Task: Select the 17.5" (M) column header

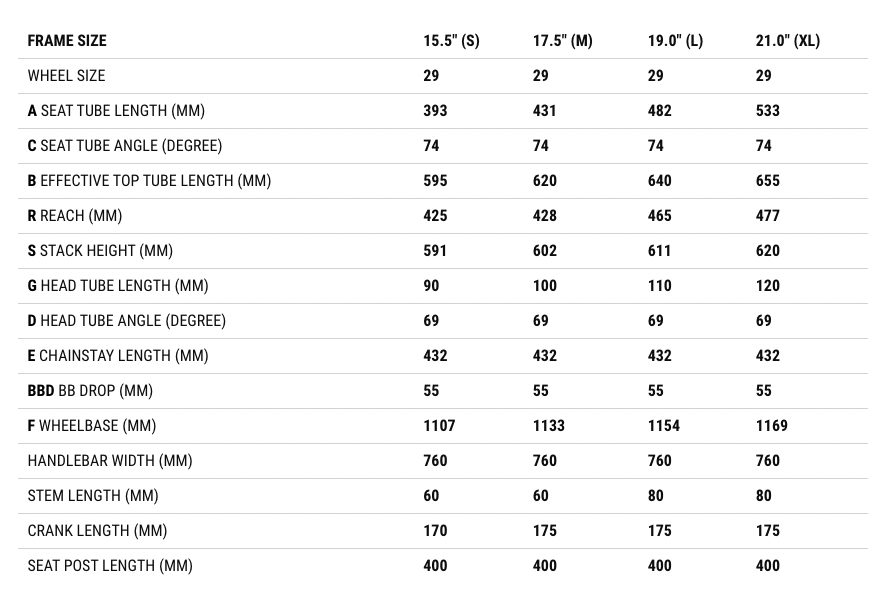Action: coord(562,41)
